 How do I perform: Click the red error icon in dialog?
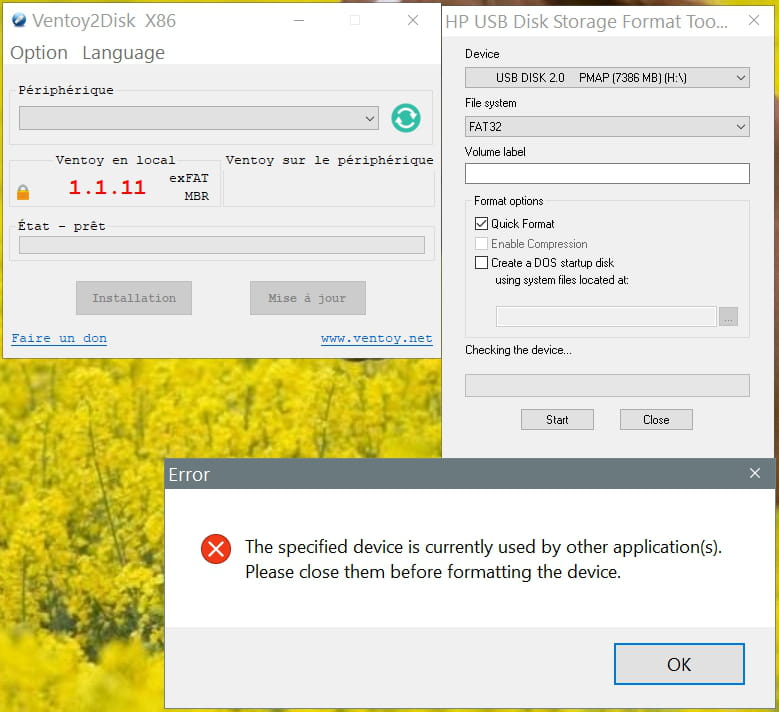(215, 549)
